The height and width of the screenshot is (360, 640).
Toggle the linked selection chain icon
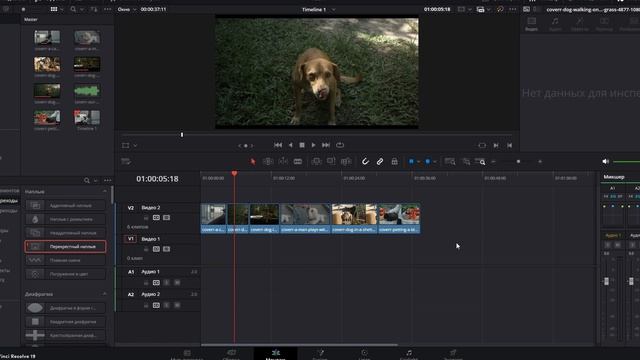380,162
